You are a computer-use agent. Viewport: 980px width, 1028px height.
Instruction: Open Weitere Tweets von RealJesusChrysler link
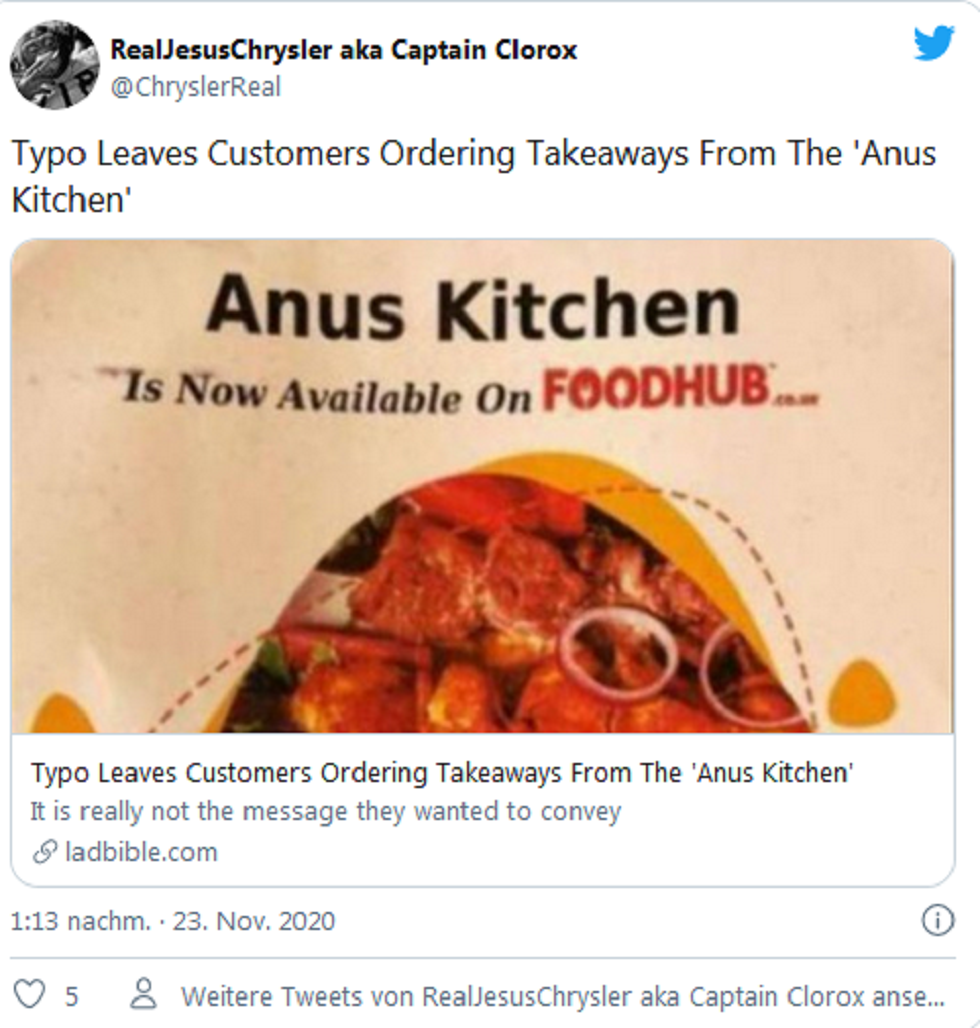click(x=562, y=996)
